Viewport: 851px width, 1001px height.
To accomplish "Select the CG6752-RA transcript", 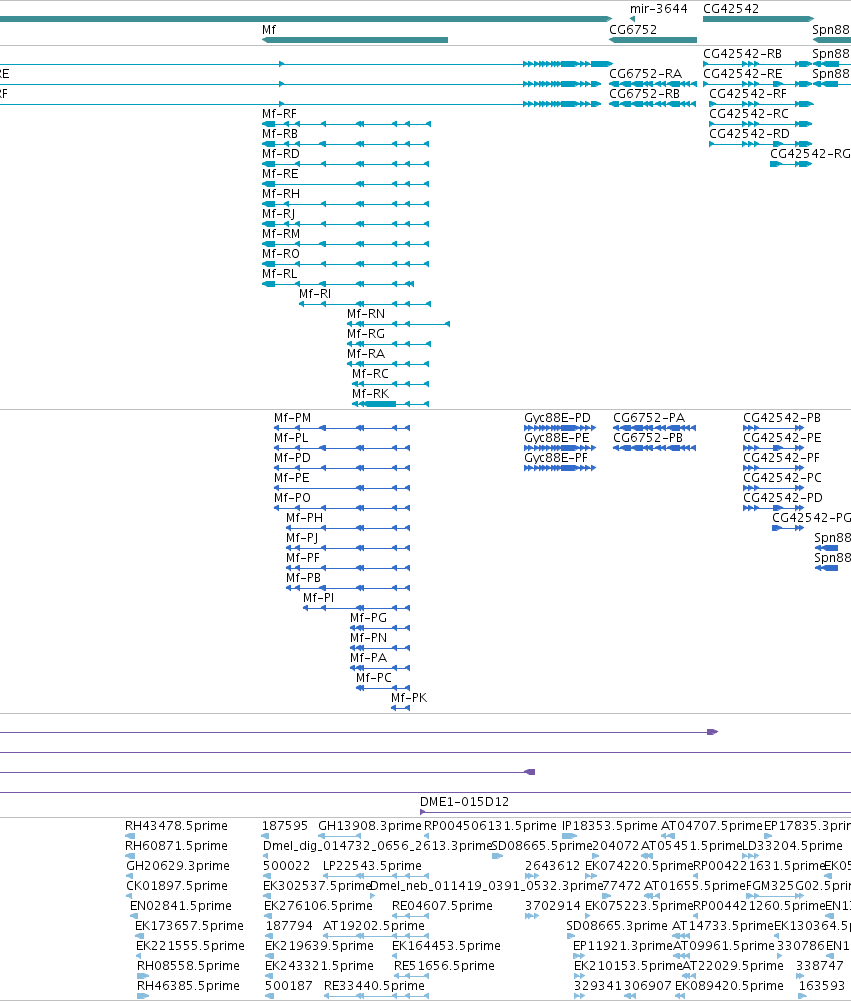I will [652, 84].
